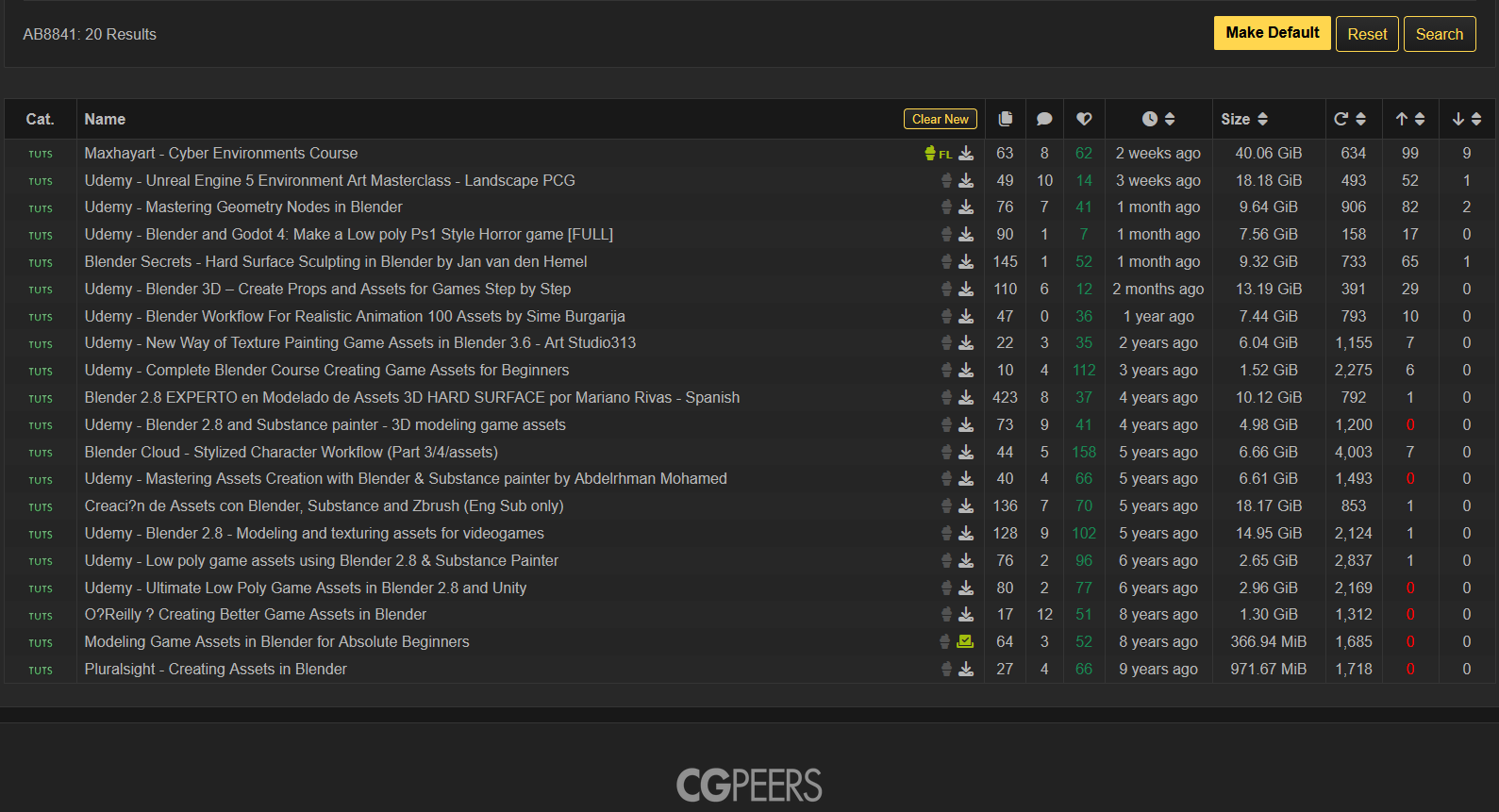The image size is (1499, 812).
Task: Click the '366.94 MiB' size value
Action: [1269, 641]
